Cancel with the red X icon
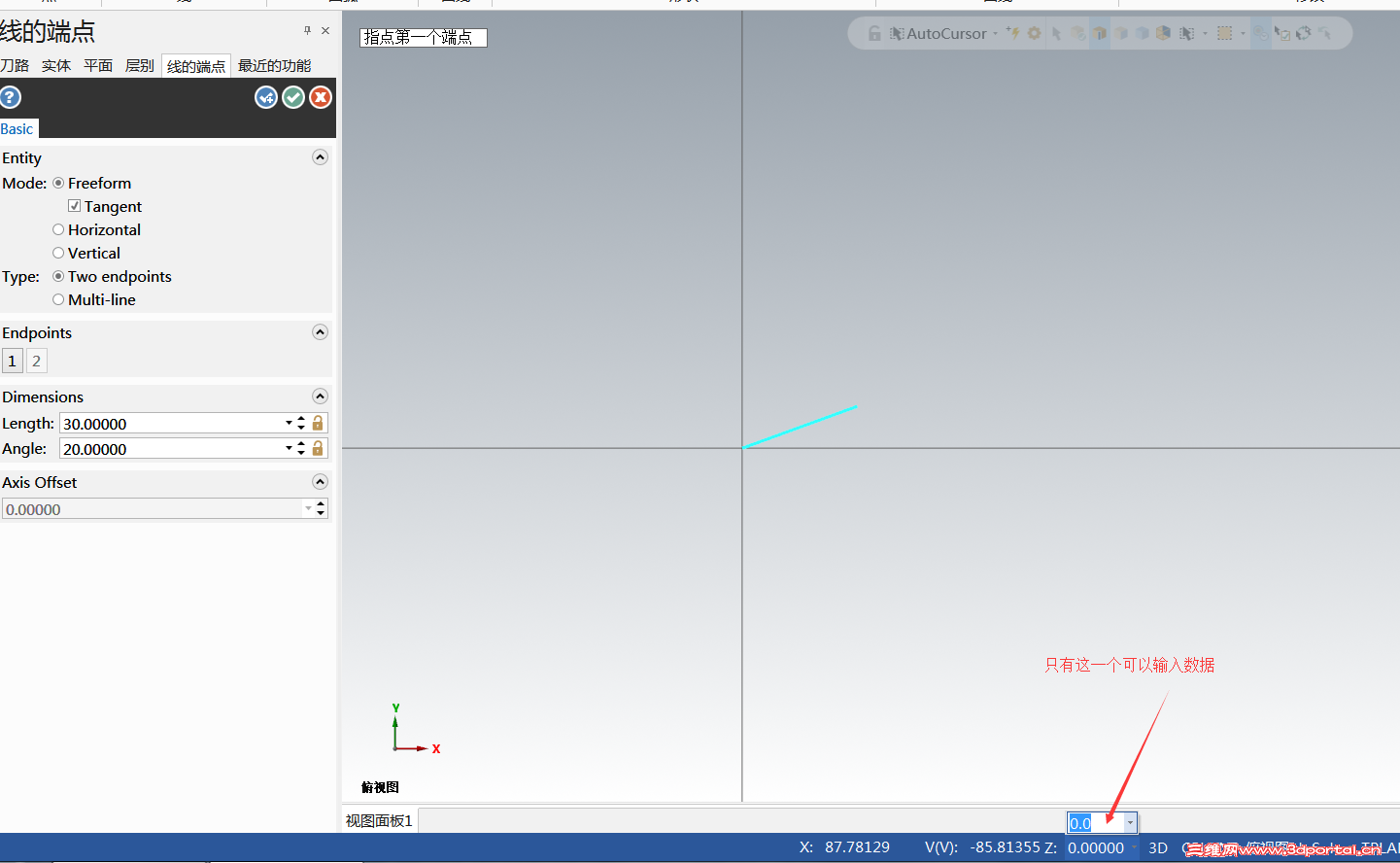 point(321,97)
